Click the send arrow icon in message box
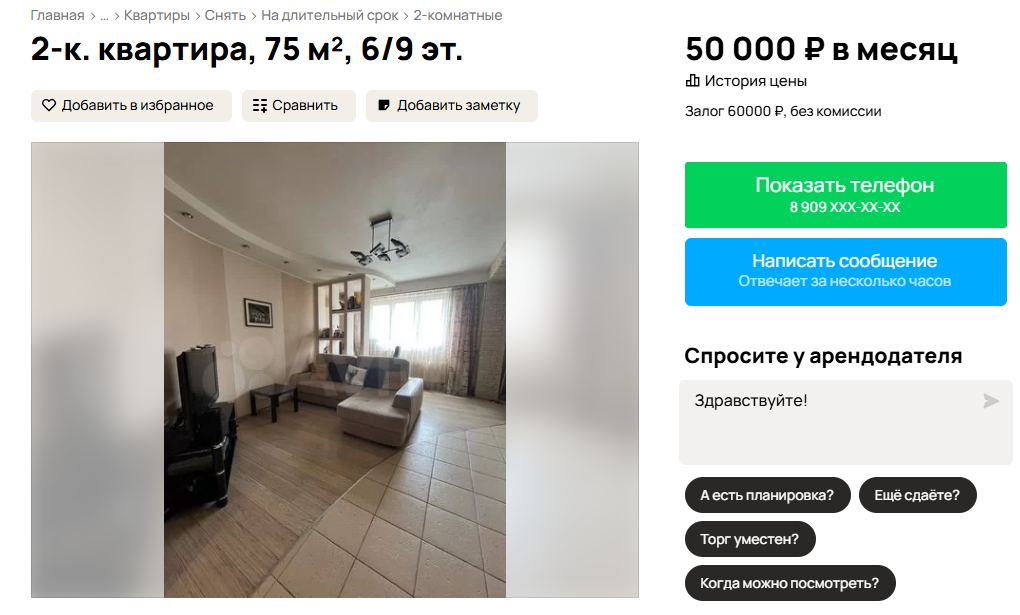1020x615 pixels. click(x=991, y=401)
